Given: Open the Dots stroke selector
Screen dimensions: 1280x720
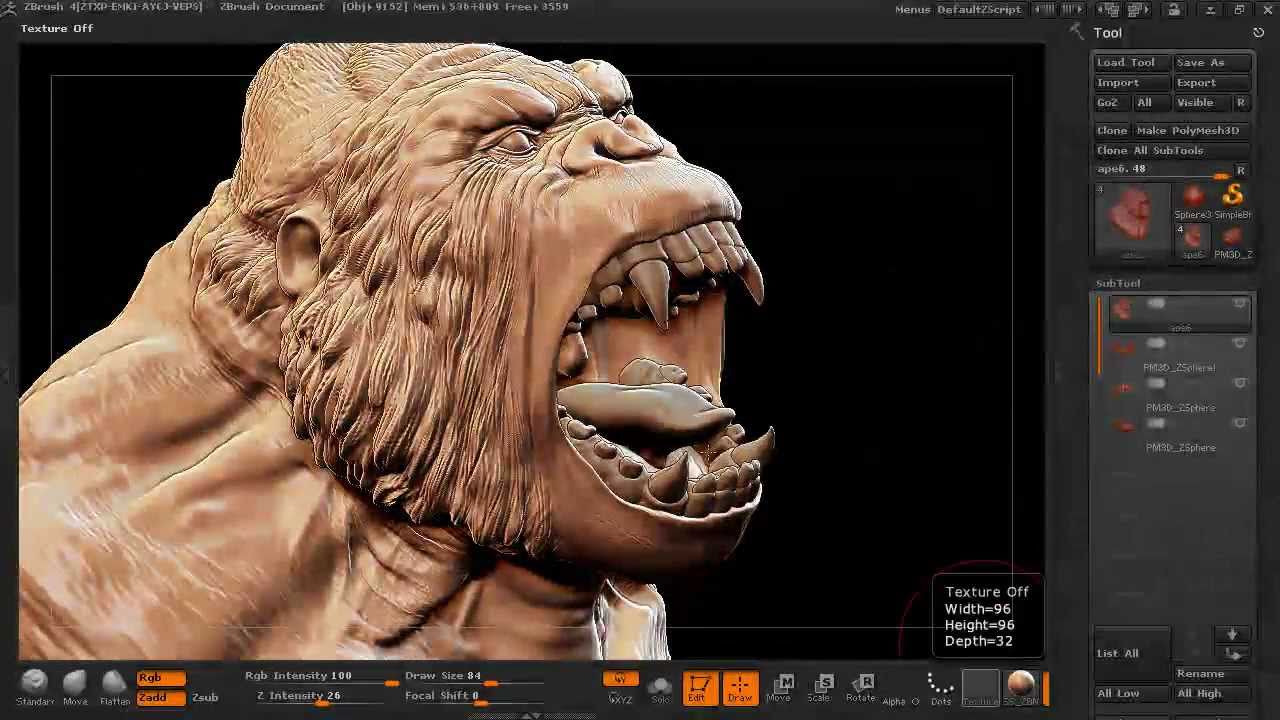Looking at the screenshot, I should (939, 686).
